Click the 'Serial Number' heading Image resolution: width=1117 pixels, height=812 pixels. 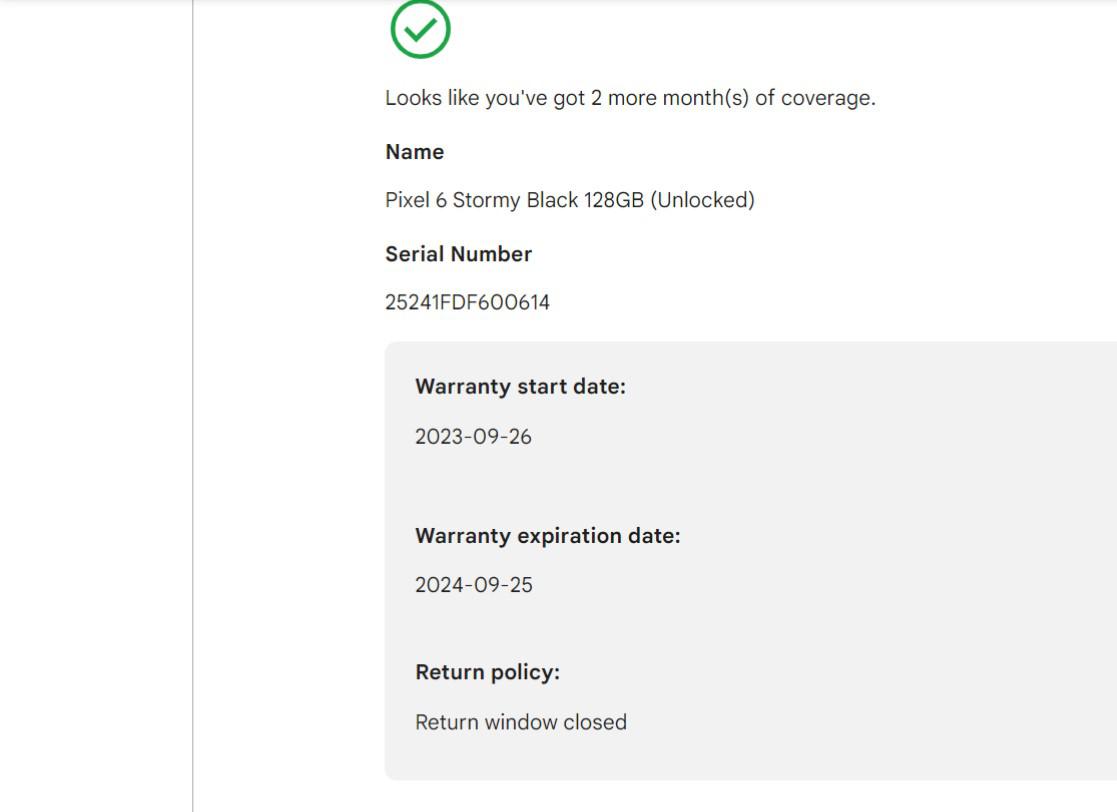(x=459, y=254)
